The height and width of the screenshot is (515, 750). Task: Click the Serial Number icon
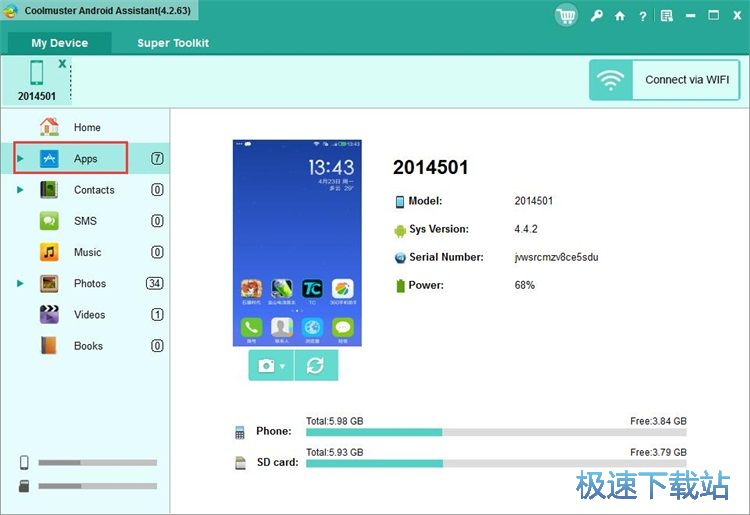click(400, 258)
